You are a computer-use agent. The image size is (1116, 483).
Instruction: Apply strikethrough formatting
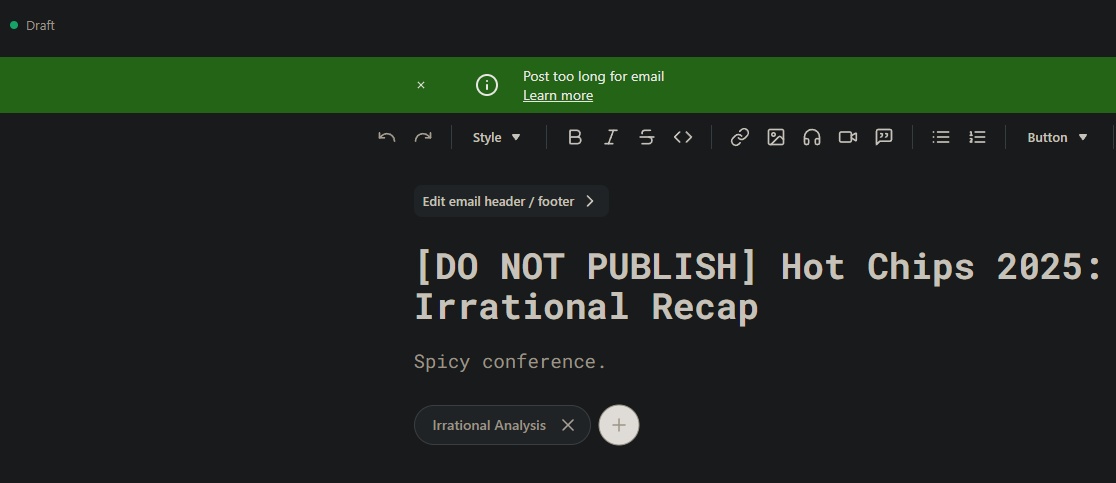pos(647,137)
